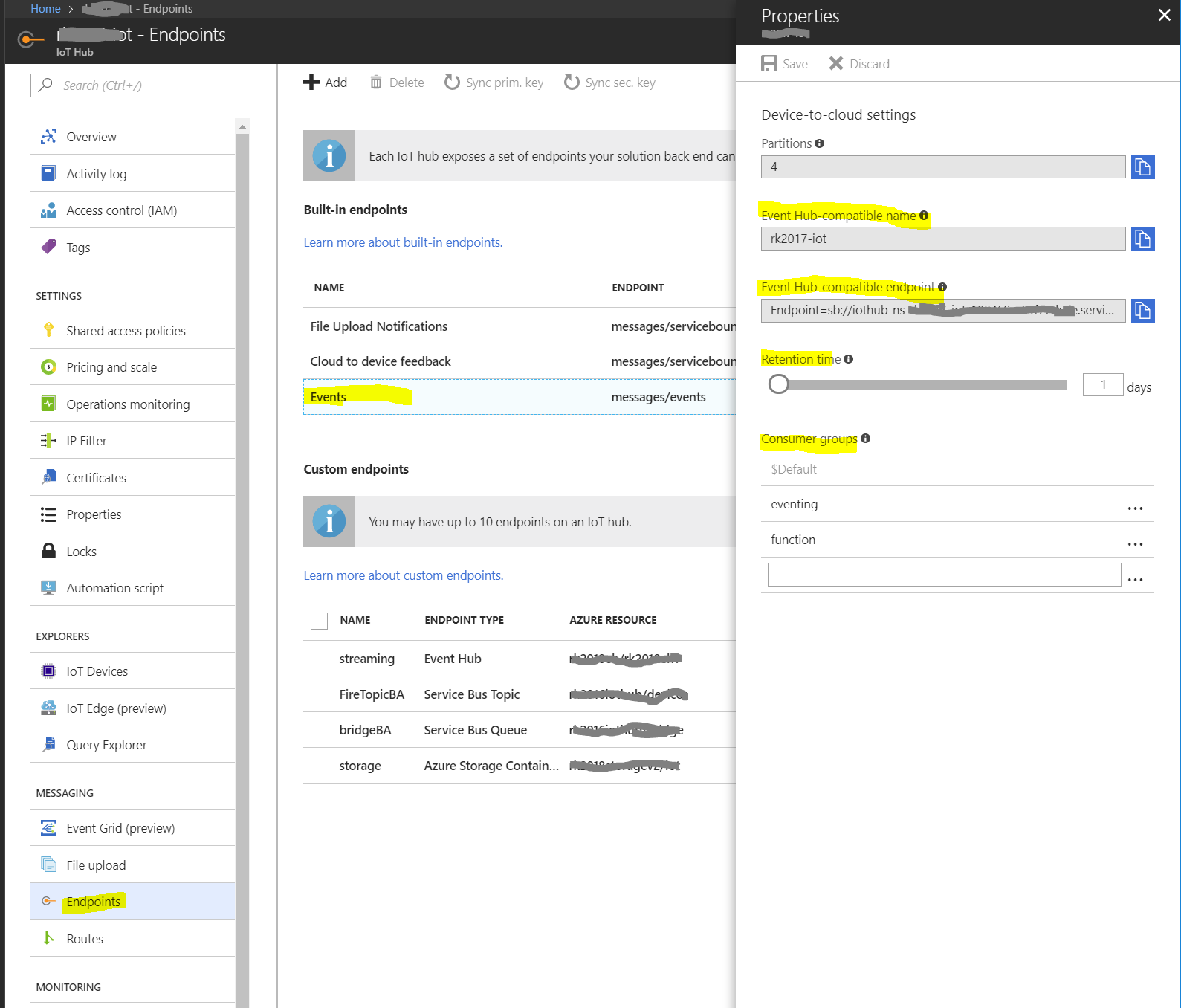
Task: Click the IP Filter icon
Action: tap(48, 441)
